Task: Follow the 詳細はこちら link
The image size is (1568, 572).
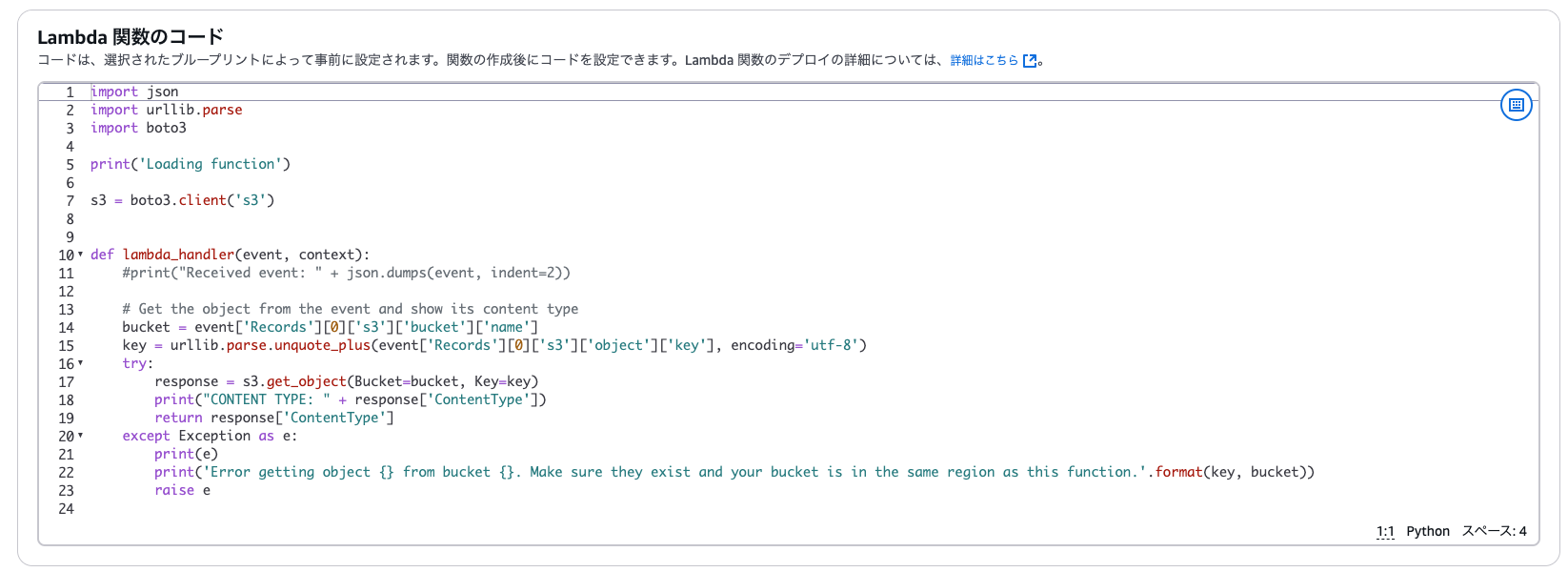Action: click(x=984, y=60)
